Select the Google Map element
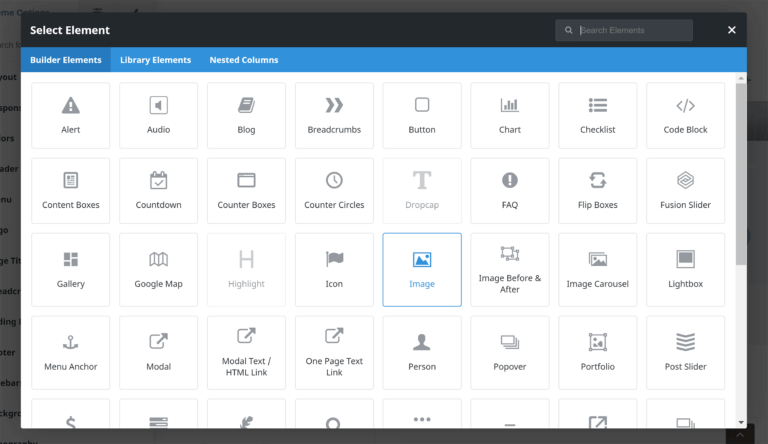 pos(158,270)
